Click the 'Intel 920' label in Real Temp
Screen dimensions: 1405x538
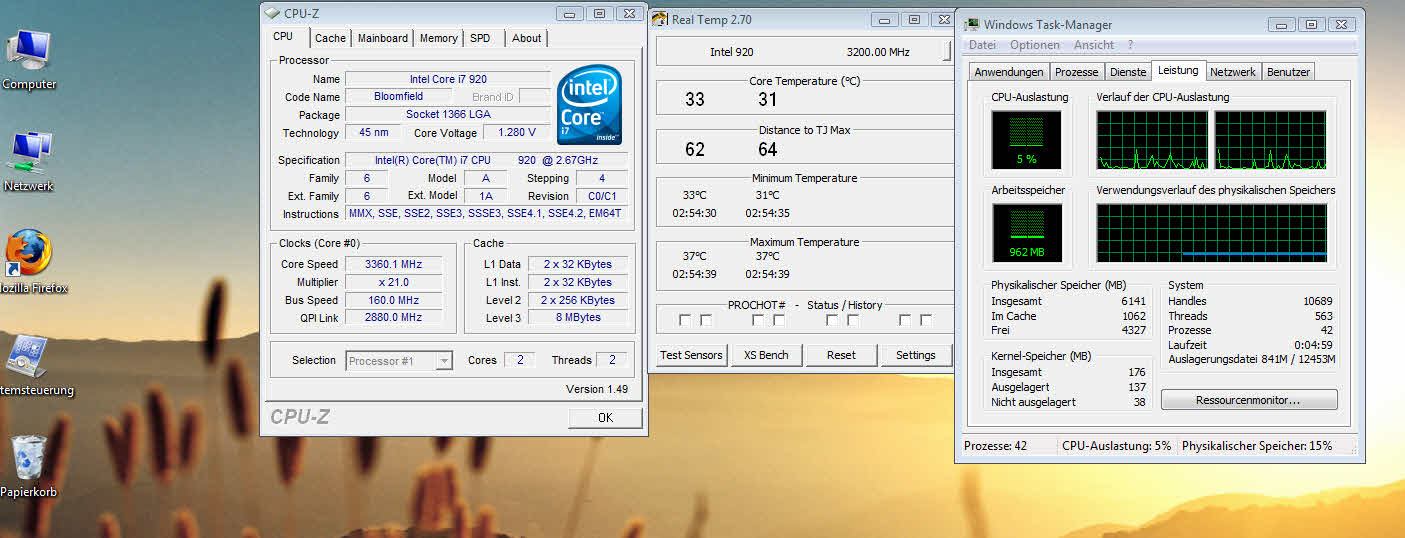coord(732,52)
